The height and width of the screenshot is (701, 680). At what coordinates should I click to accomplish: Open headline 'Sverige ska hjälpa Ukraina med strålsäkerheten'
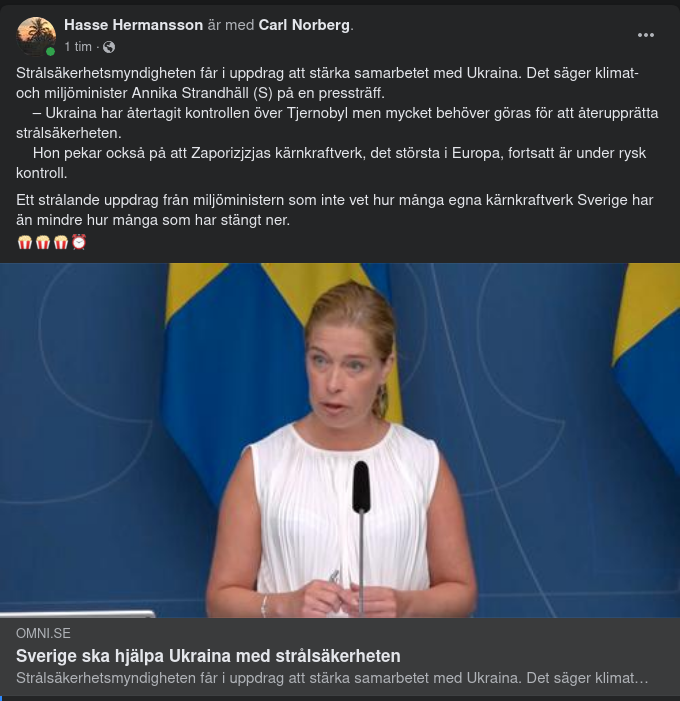click(208, 656)
